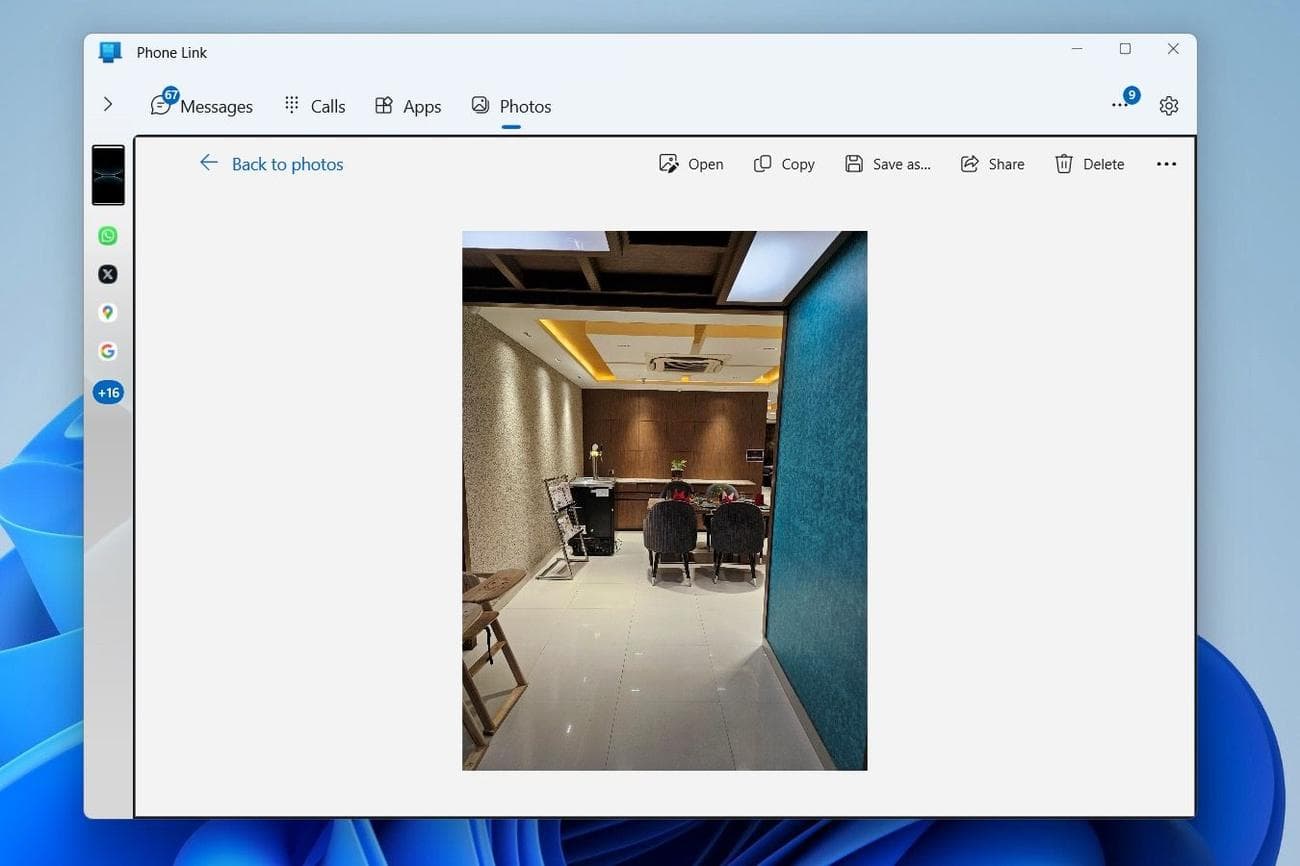Switch to the Messages tab

tap(202, 106)
